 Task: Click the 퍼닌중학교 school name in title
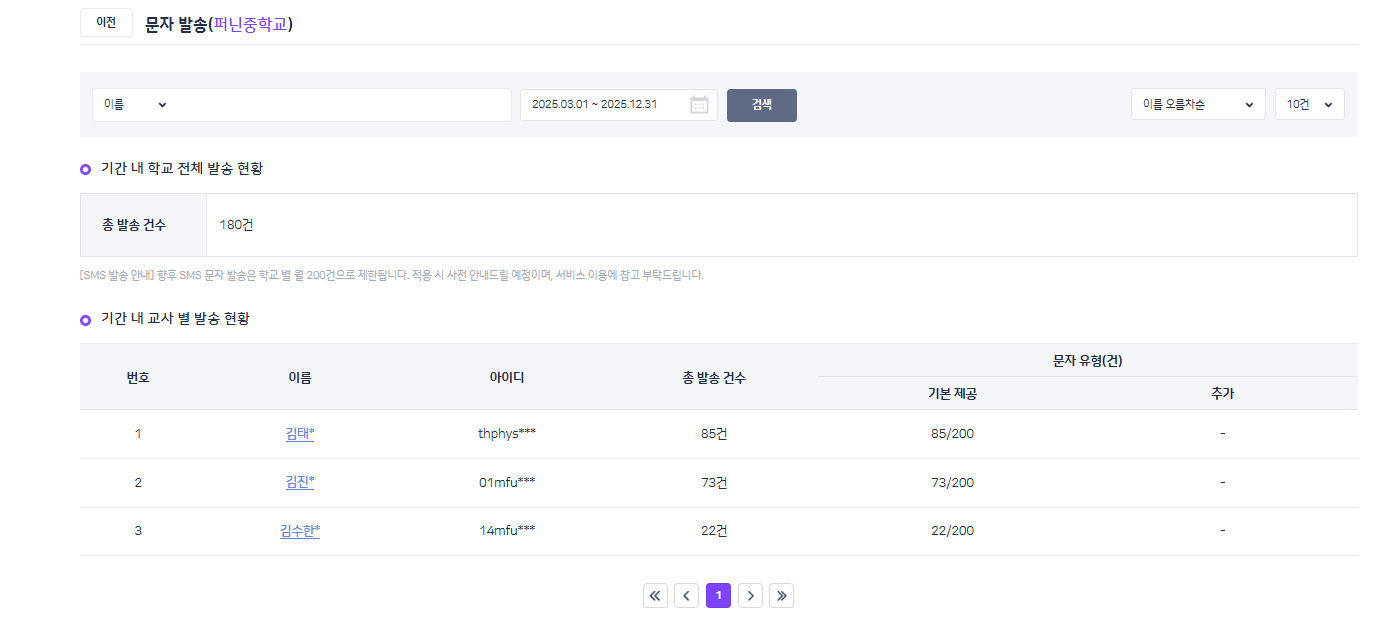(250, 24)
